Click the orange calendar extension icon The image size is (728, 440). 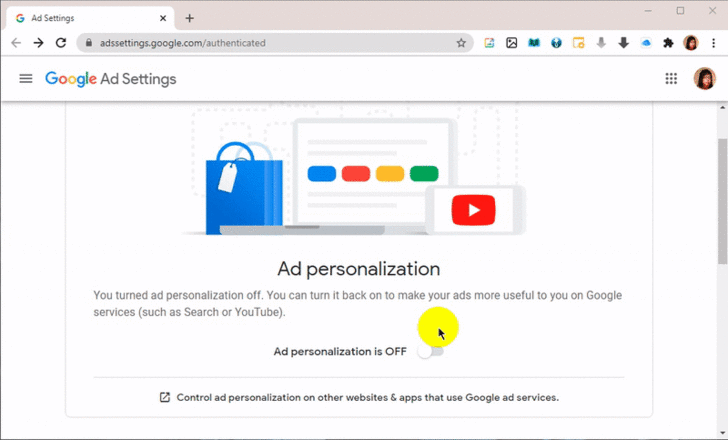coord(578,43)
